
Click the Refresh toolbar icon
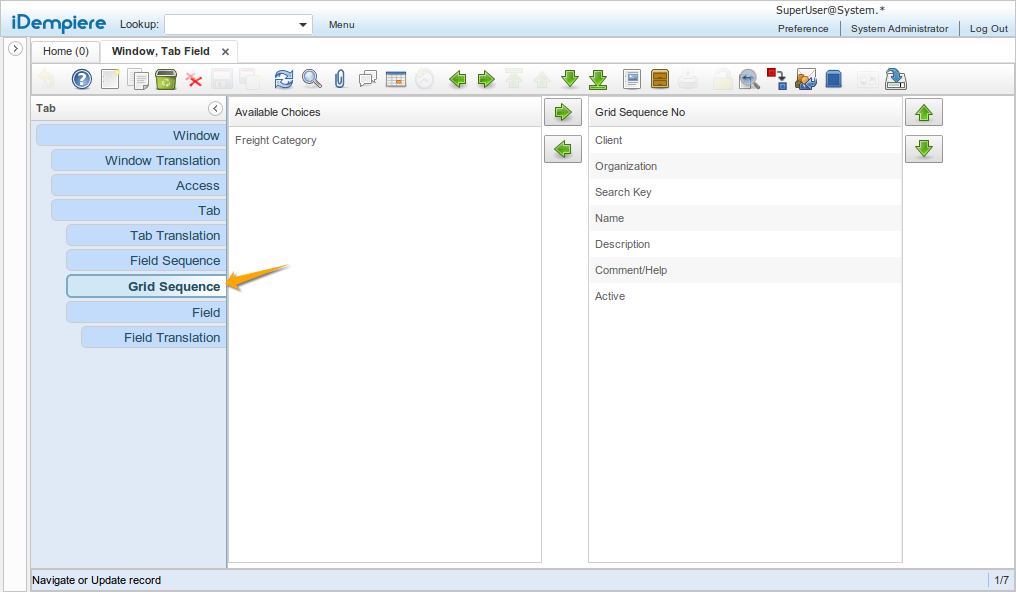coord(284,79)
